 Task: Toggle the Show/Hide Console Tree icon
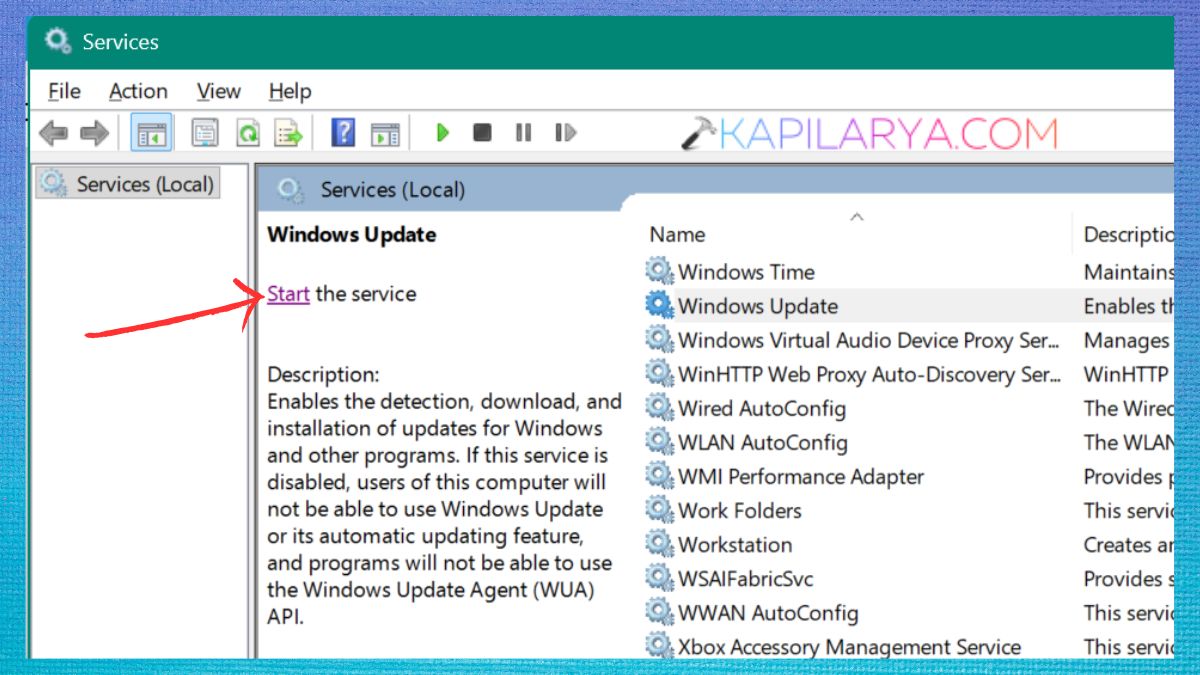152,132
